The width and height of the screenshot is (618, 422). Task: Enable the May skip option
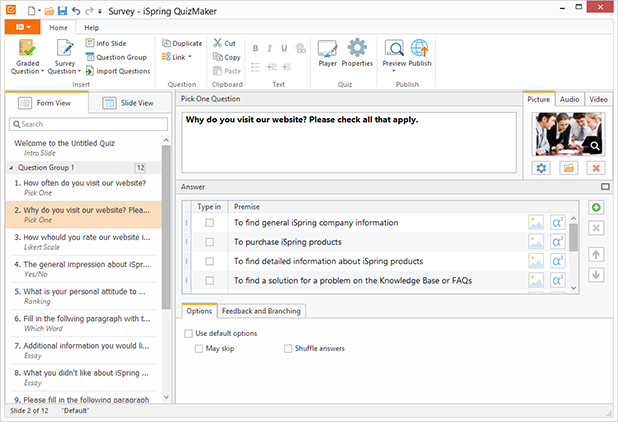click(199, 348)
